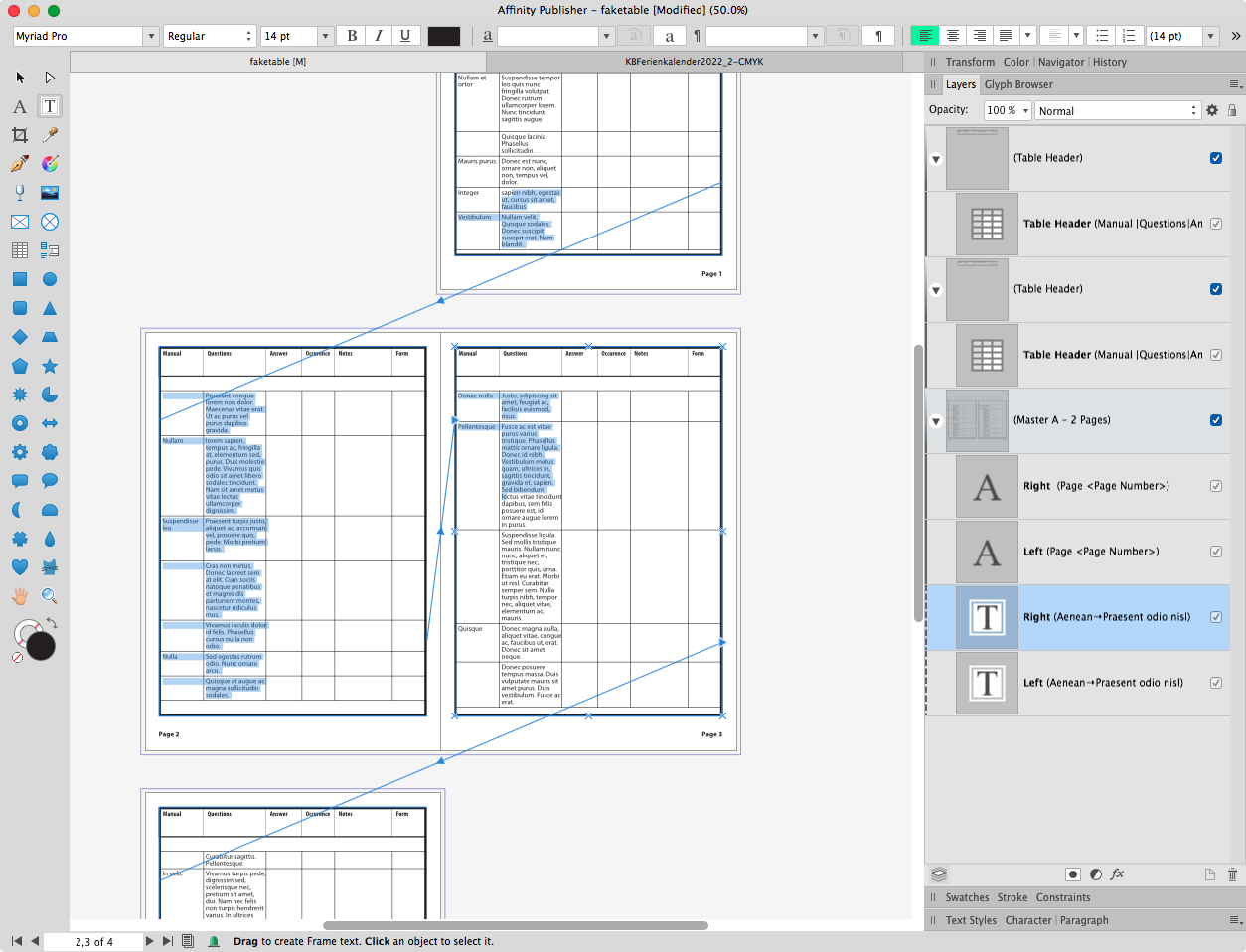
Task: Grab the Zoom tool
Action: [48, 596]
